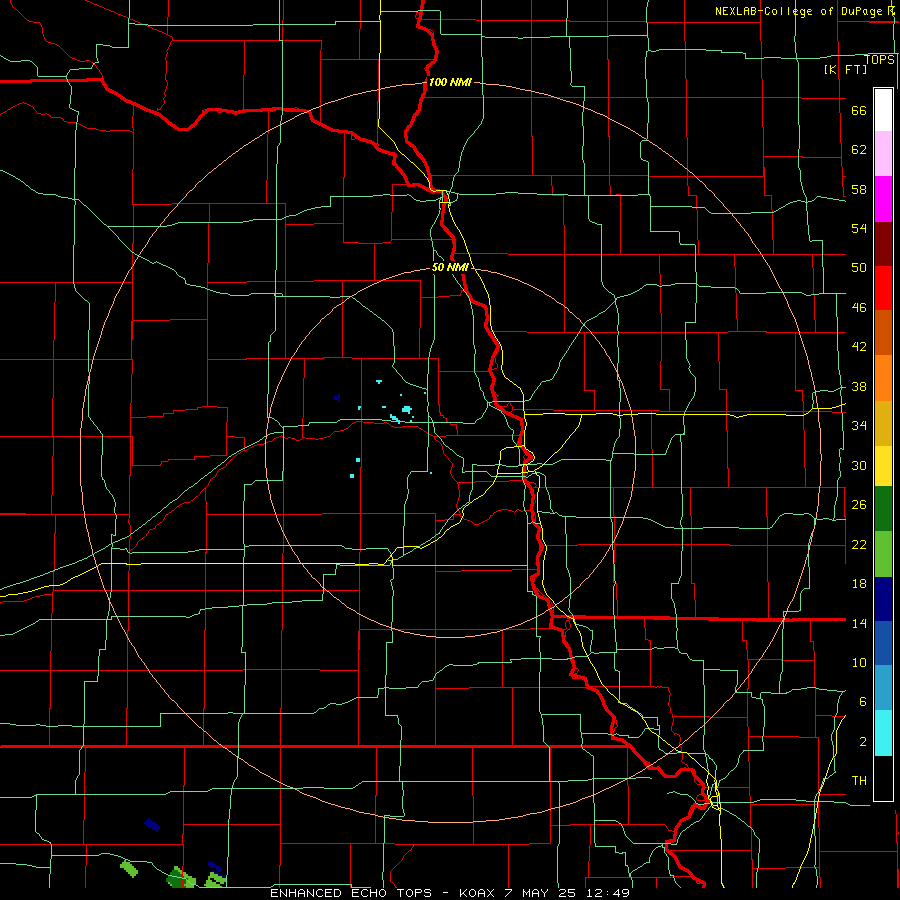Click the '10' legend scale value

(x=859, y=663)
